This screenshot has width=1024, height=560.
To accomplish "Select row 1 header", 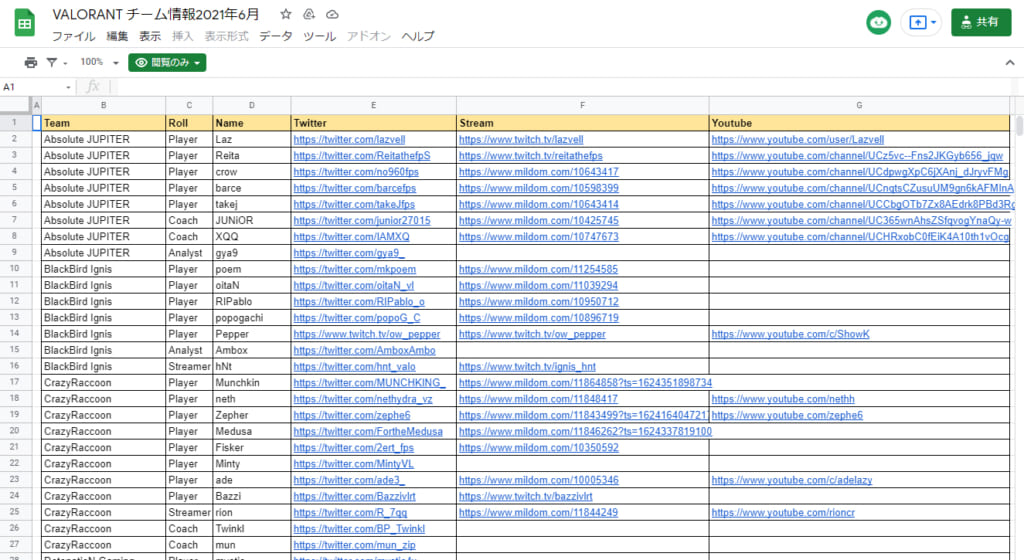I will [x=14, y=123].
